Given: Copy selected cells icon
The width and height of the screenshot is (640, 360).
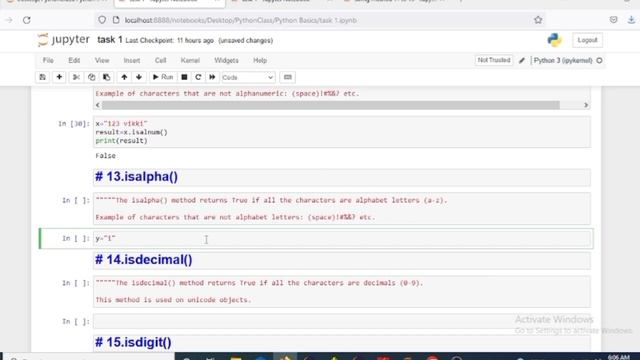Looking at the screenshot, I should (91, 77).
